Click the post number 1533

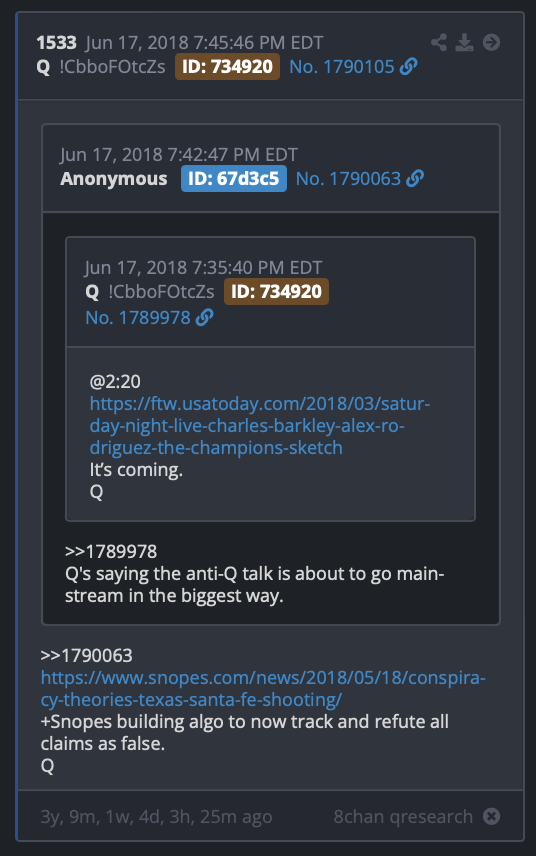click(x=56, y=43)
